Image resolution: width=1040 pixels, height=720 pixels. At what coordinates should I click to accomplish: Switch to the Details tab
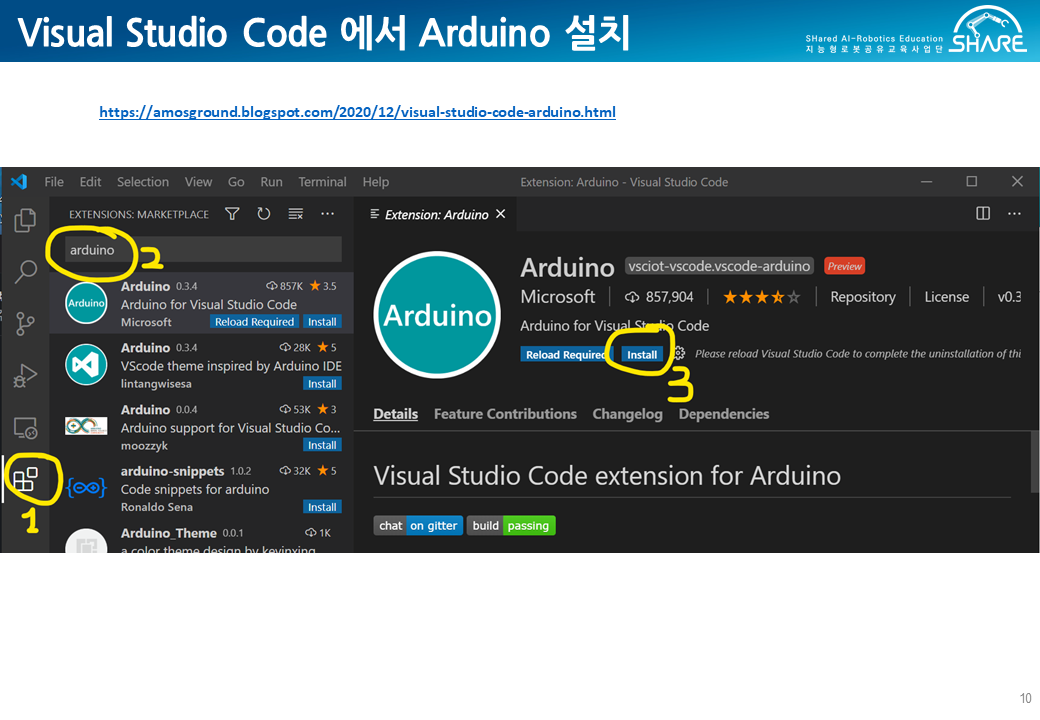(x=395, y=414)
